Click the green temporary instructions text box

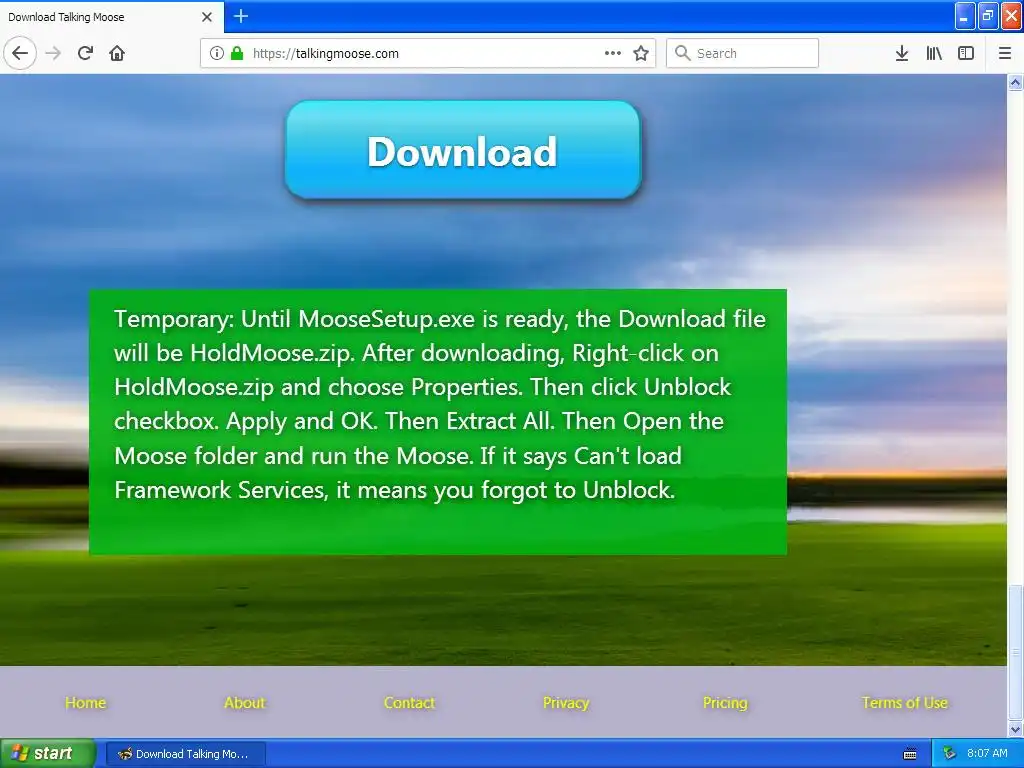(x=438, y=422)
